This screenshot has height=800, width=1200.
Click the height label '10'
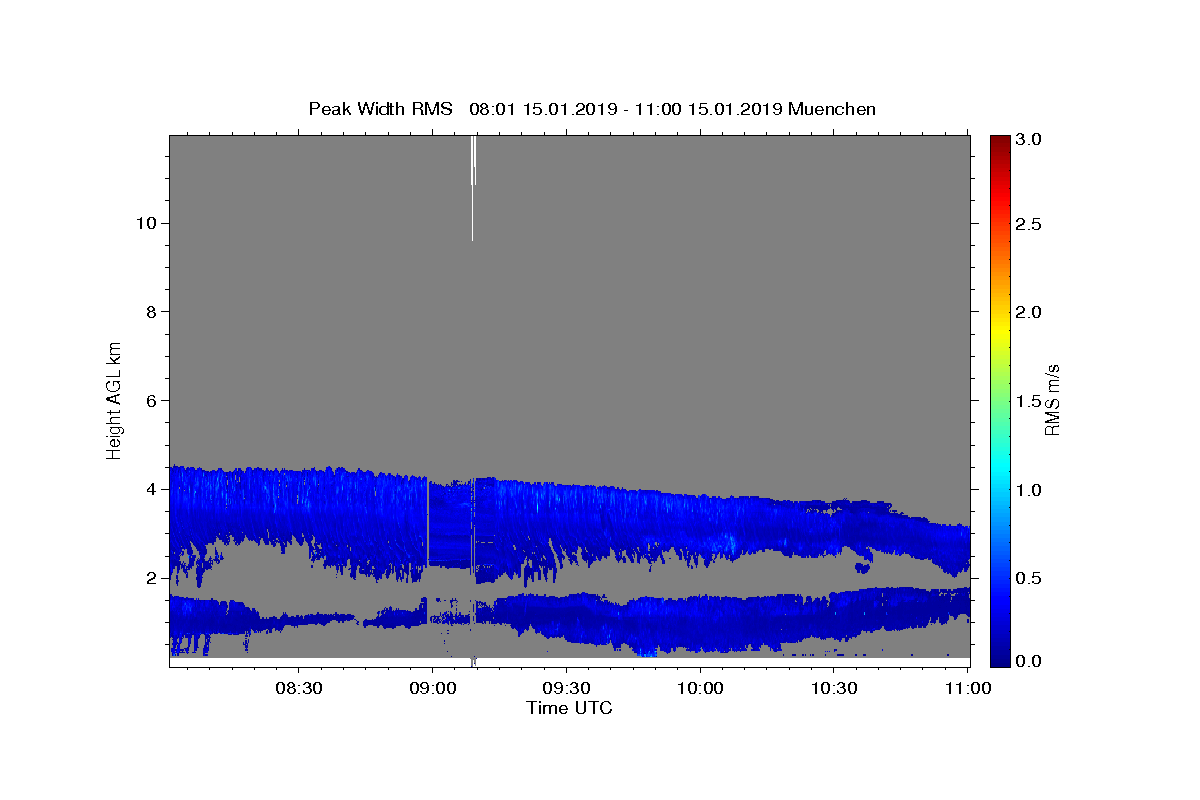click(x=146, y=223)
